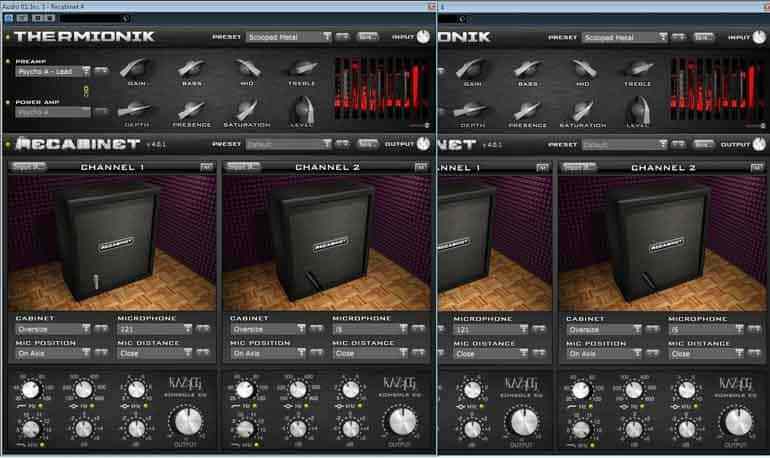The height and width of the screenshot is (458, 770).
Task: Click input selector button in Channel 2 header, left window
Action: click(243, 167)
